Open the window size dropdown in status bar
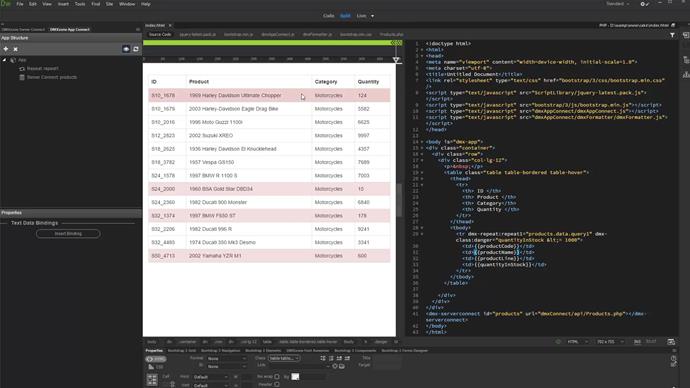Viewport: 690px width, 388px height. click(x=610, y=342)
